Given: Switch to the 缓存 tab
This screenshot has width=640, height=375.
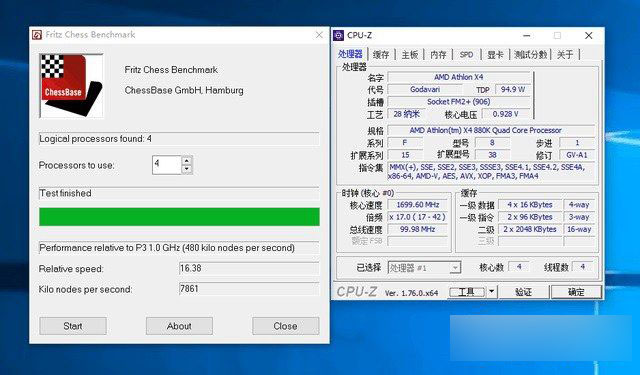Looking at the screenshot, I should [x=381, y=55].
